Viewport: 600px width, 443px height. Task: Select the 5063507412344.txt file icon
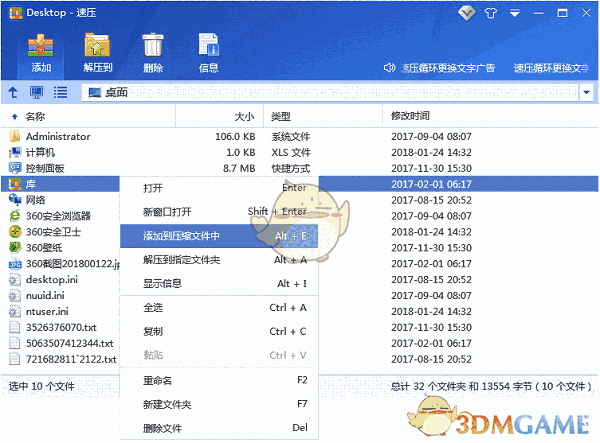15,343
